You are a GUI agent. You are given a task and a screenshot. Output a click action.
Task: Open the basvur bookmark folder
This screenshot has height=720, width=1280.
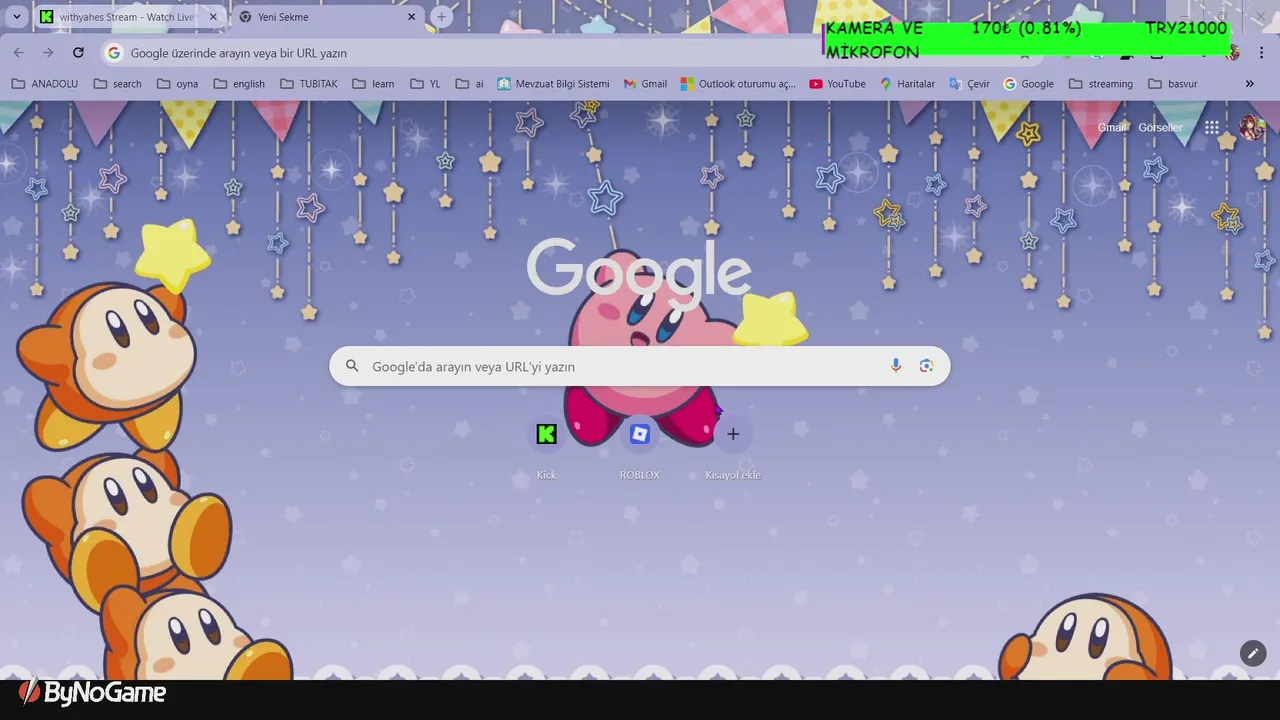(1173, 84)
